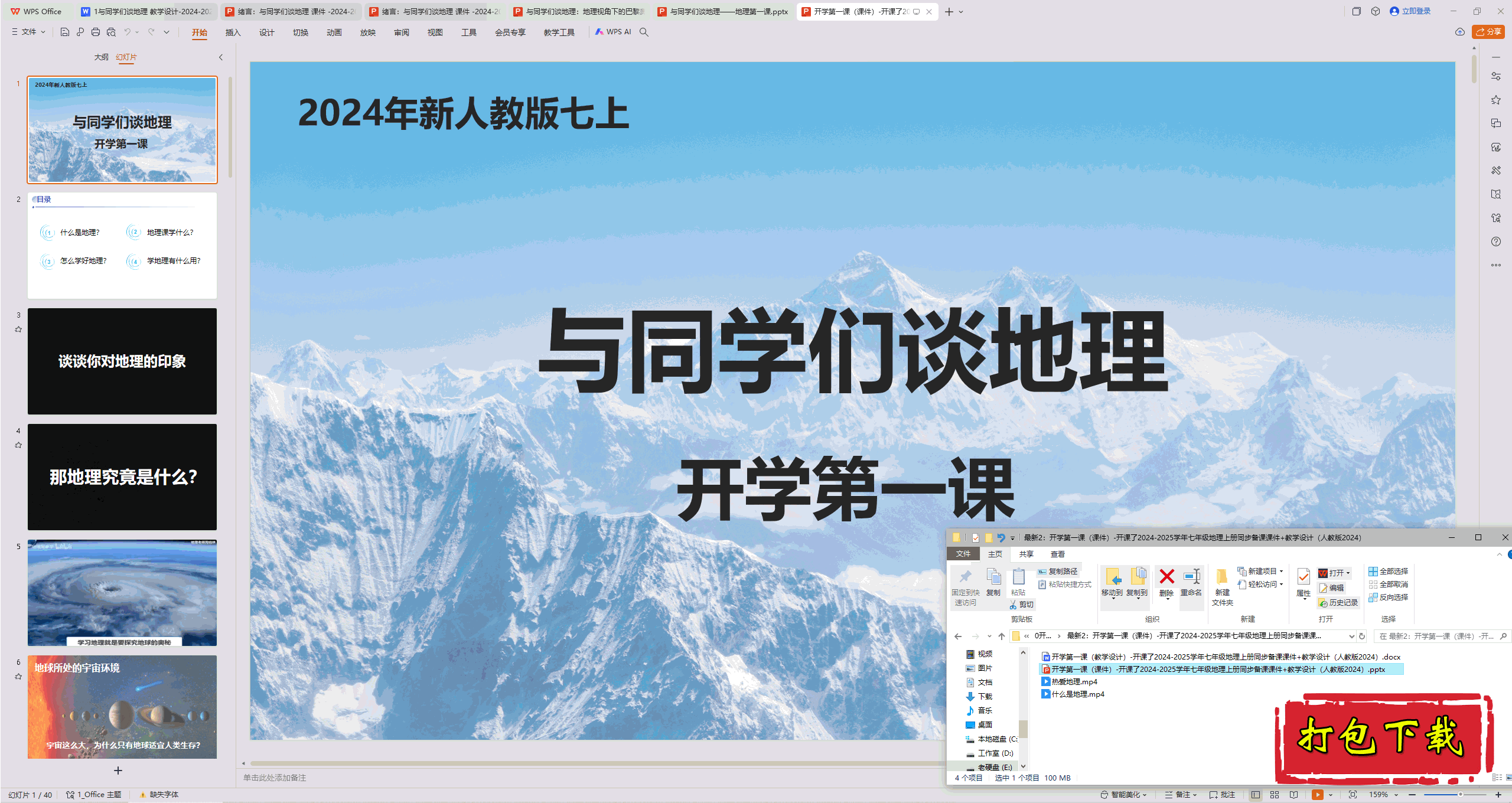Open the 159% zoom level dropdown
The height and width of the screenshot is (803, 1512).
[1384, 795]
